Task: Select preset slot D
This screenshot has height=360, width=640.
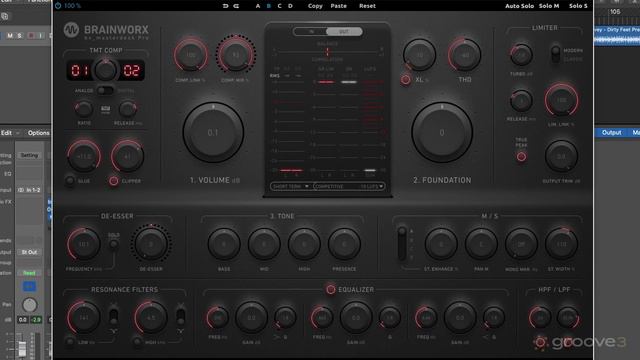Action: click(290, 6)
